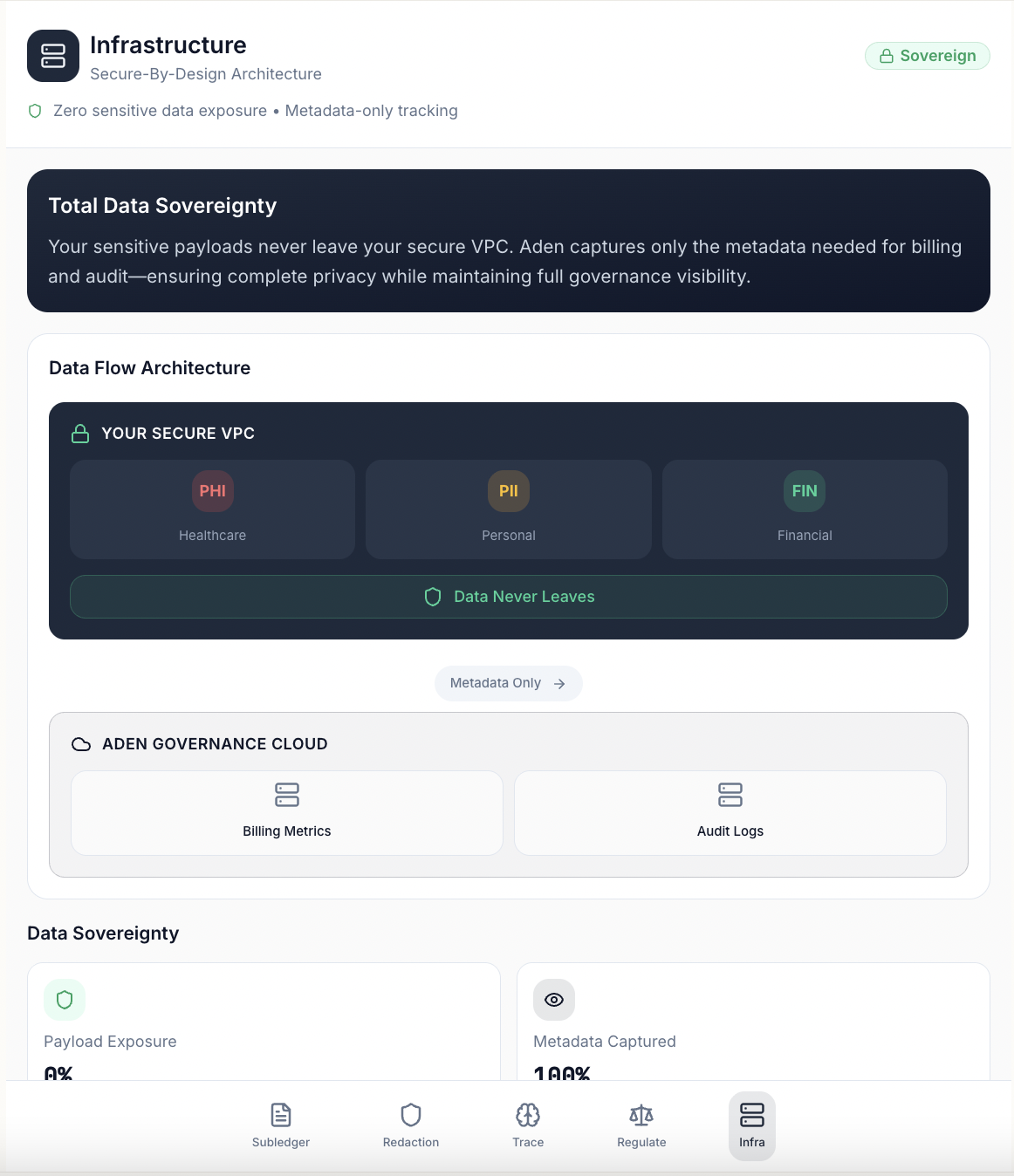Click the Payload Exposure shield icon

click(65, 1000)
